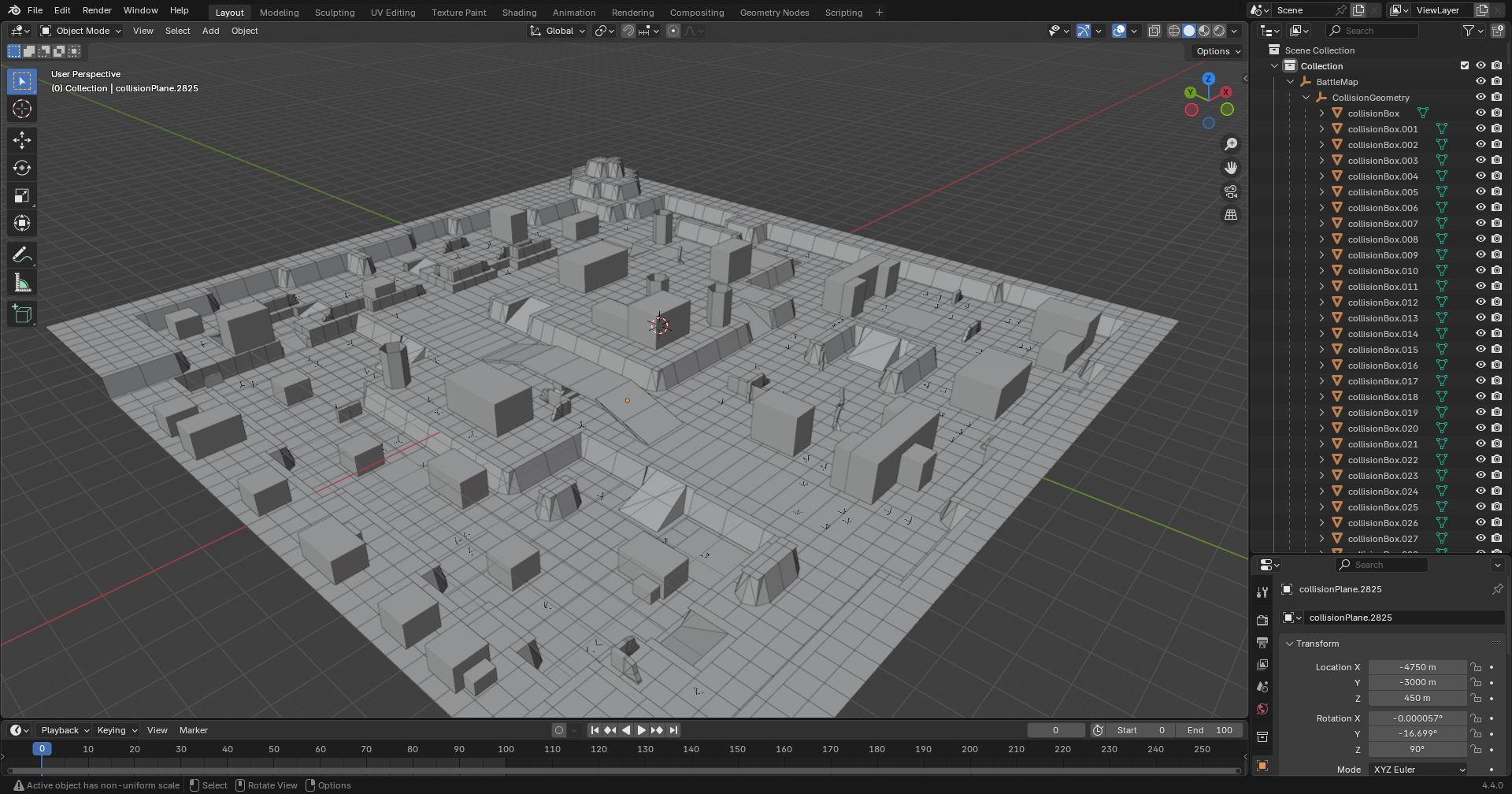Select the Cursor tool in the toolbar
Viewport: 1512px width, 794px height.
tap(22, 109)
